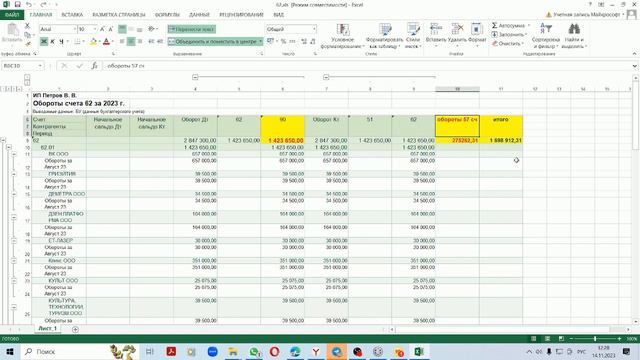Toggle bold (Ж) formatting
The image size is (640, 360).
pyautogui.click(x=44, y=41)
